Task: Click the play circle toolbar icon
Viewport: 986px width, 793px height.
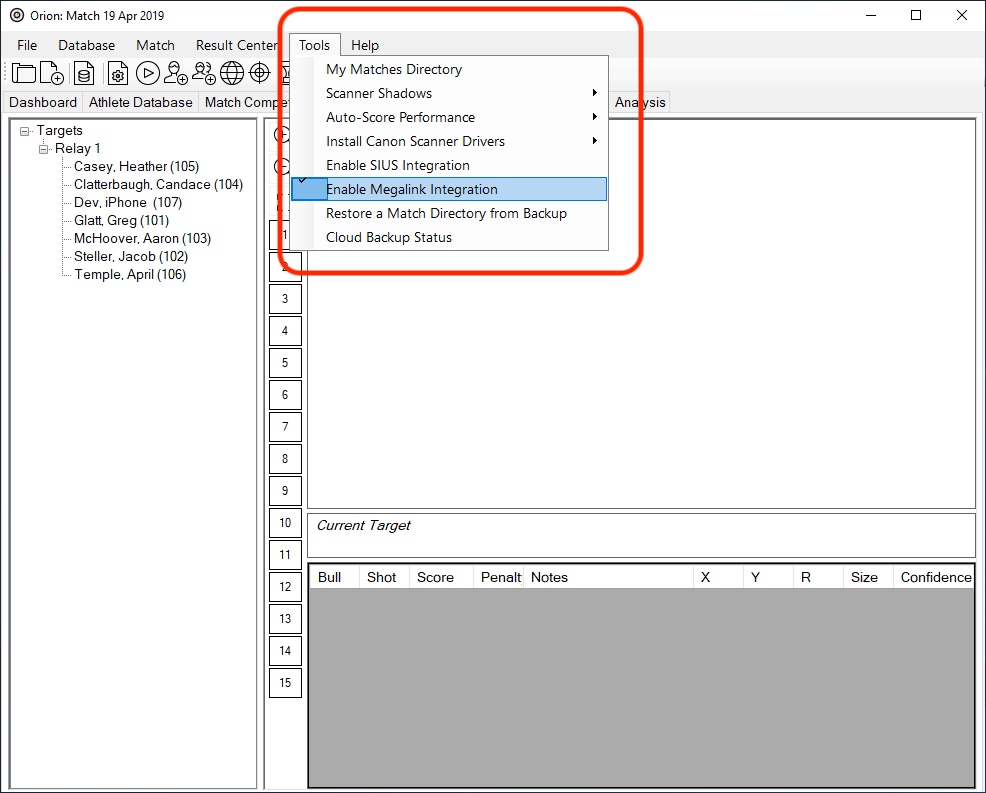Action: pos(148,73)
